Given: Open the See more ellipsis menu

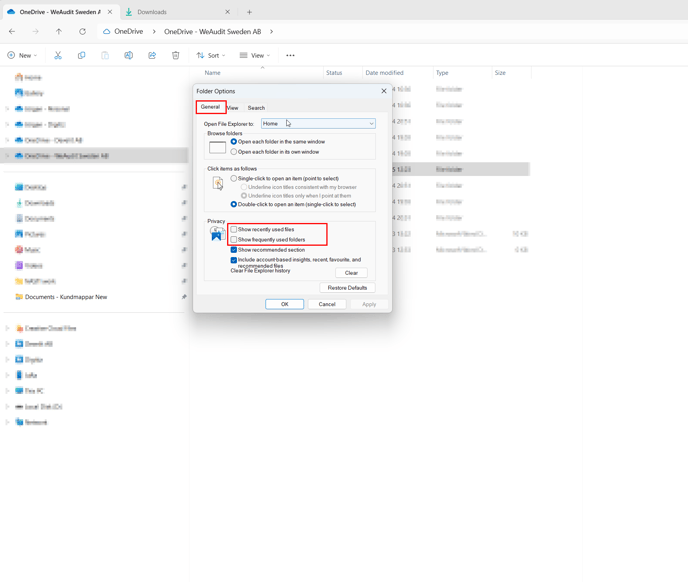Looking at the screenshot, I should (290, 56).
